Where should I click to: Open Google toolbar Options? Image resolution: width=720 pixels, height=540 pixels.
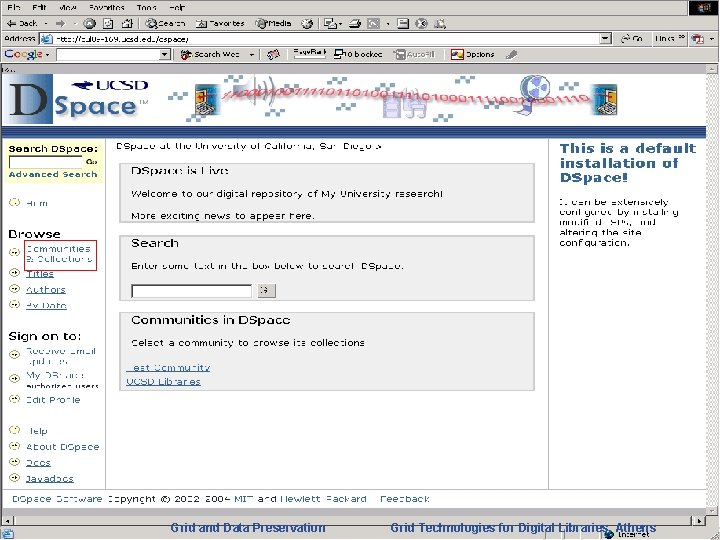pos(472,55)
